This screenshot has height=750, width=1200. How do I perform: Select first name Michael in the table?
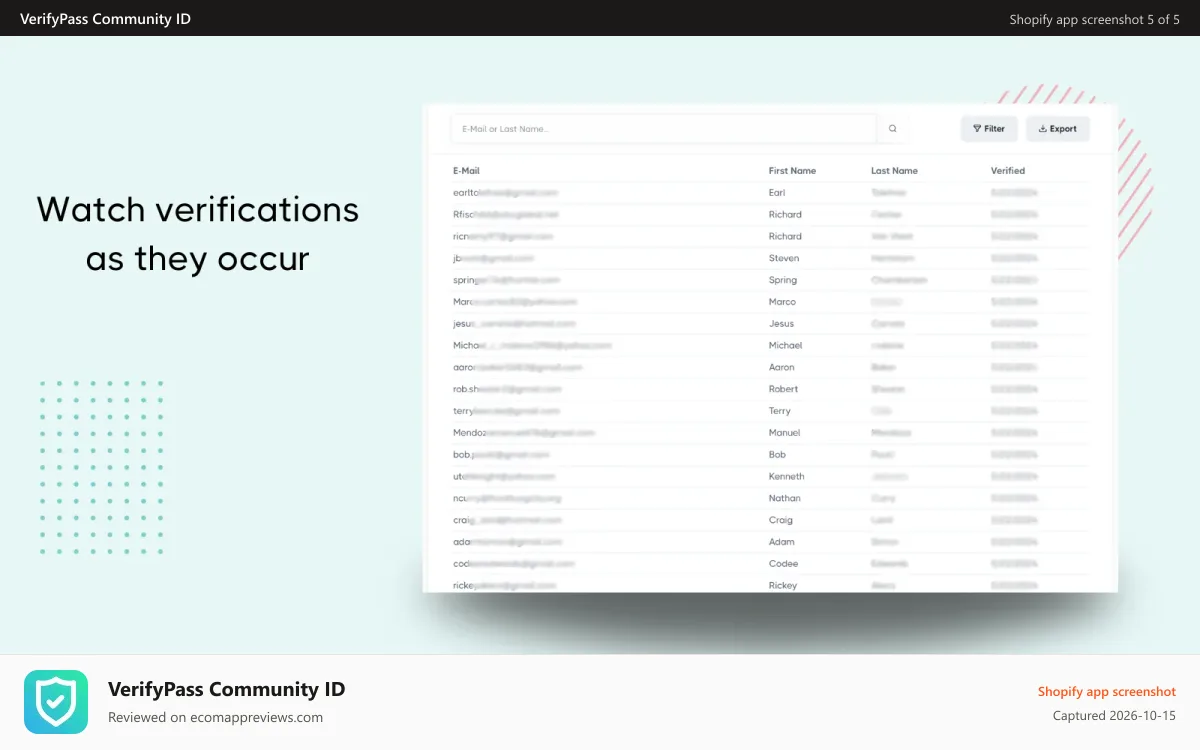pos(785,346)
